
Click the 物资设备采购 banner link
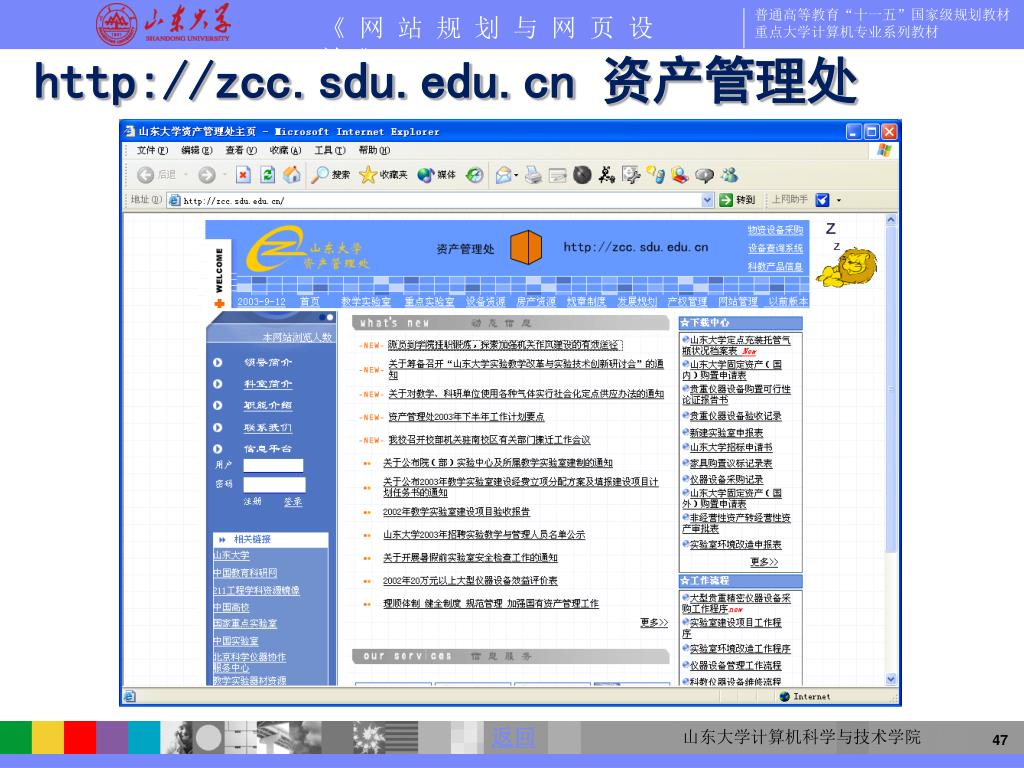[775, 230]
